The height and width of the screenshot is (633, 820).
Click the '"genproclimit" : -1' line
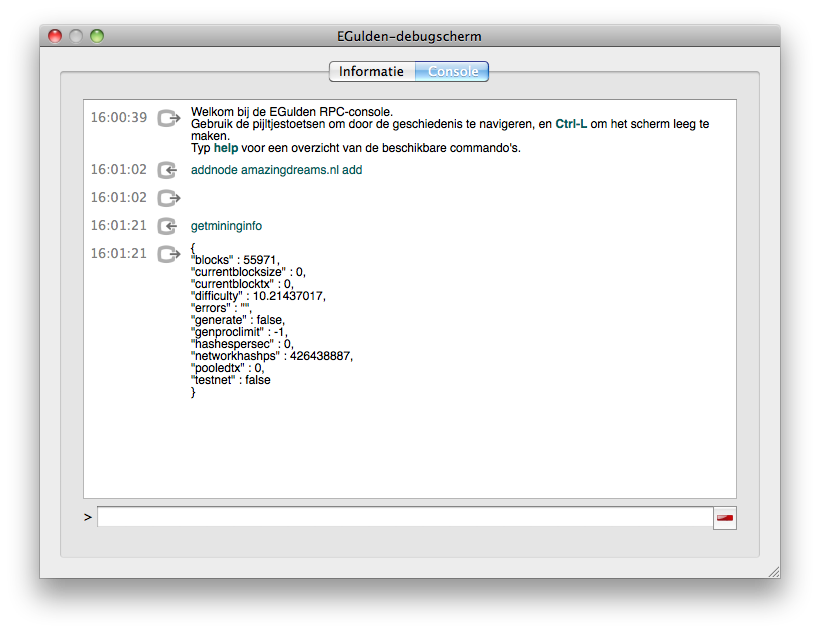click(240, 332)
